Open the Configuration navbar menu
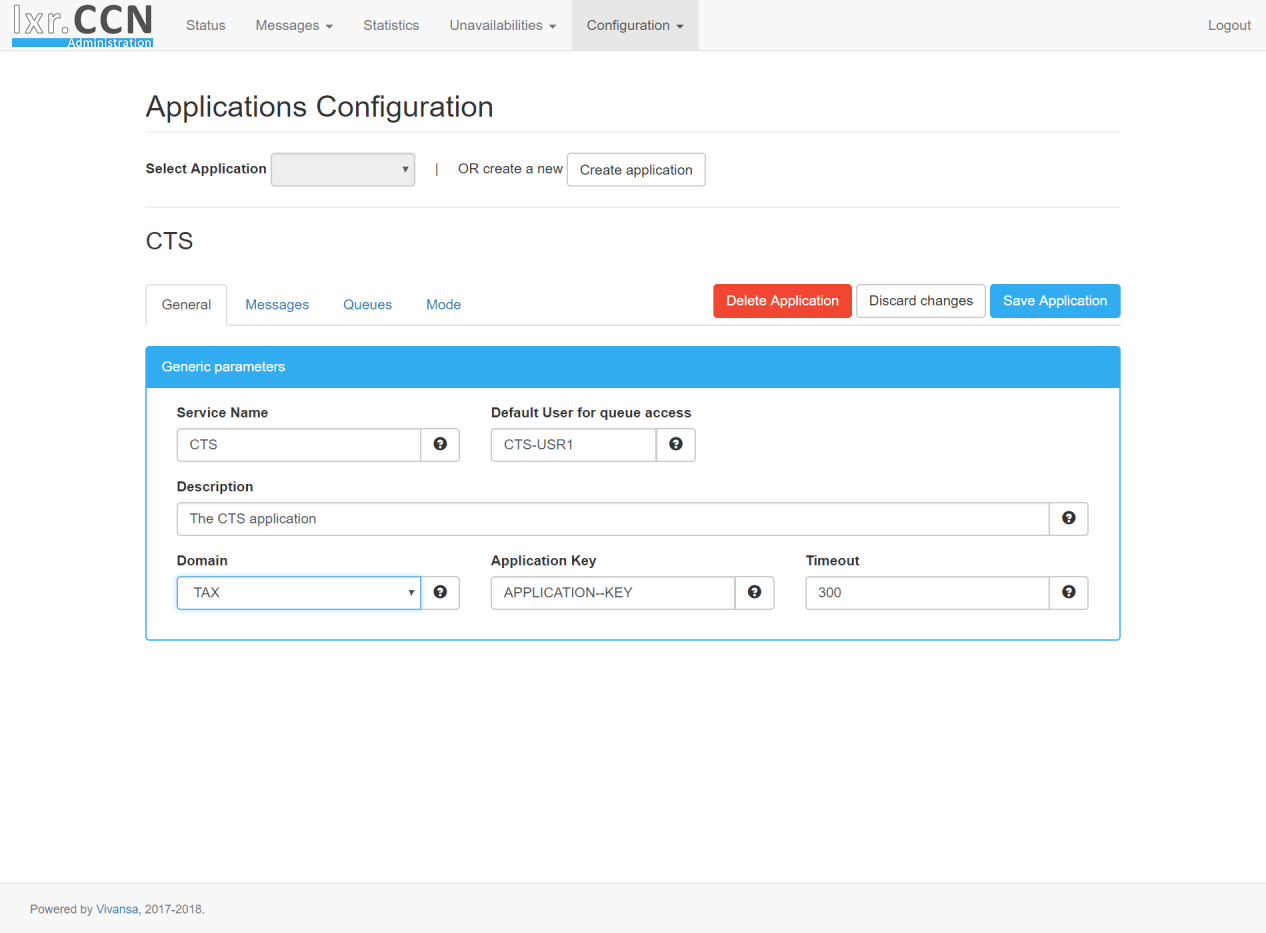The width and height of the screenshot is (1266, 933). click(x=635, y=25)
